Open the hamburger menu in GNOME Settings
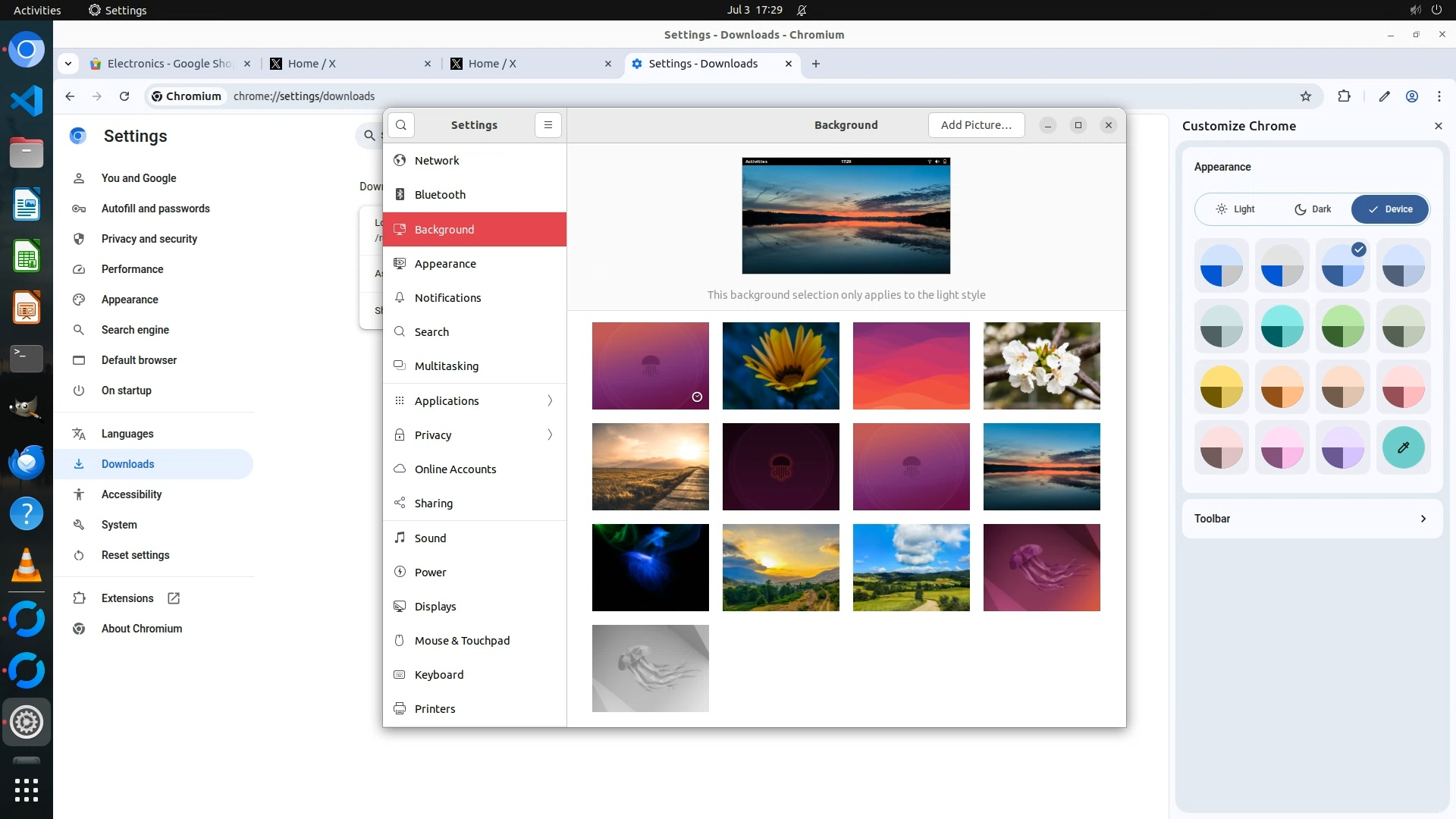This screenshot has width=1456, height=819. pyautogui.click(x=548, y=125)
